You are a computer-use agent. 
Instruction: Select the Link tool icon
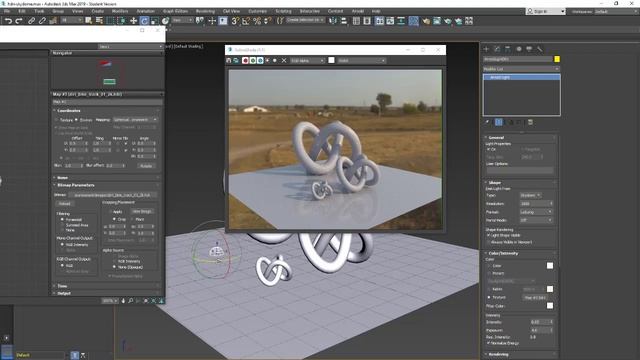(31, 21)
